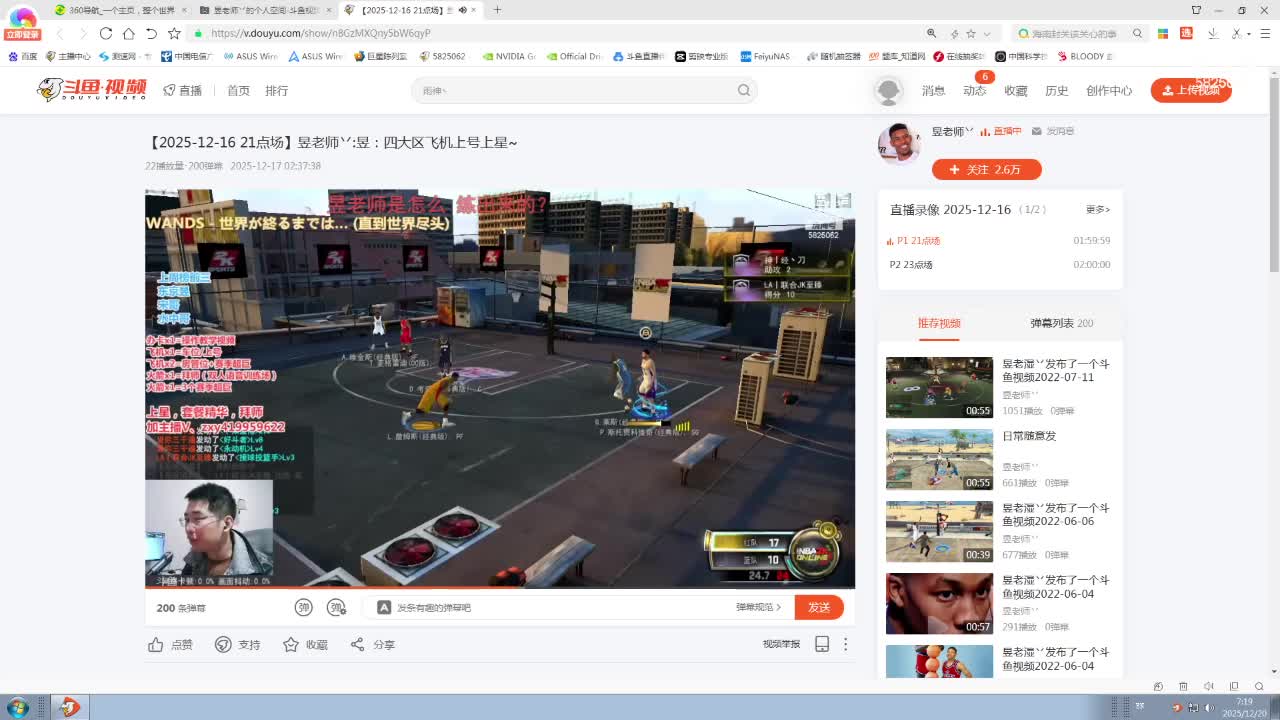This screenshot has width=1280, height=720.
Task: Click the video progress bar
Action: click(500, 587)
